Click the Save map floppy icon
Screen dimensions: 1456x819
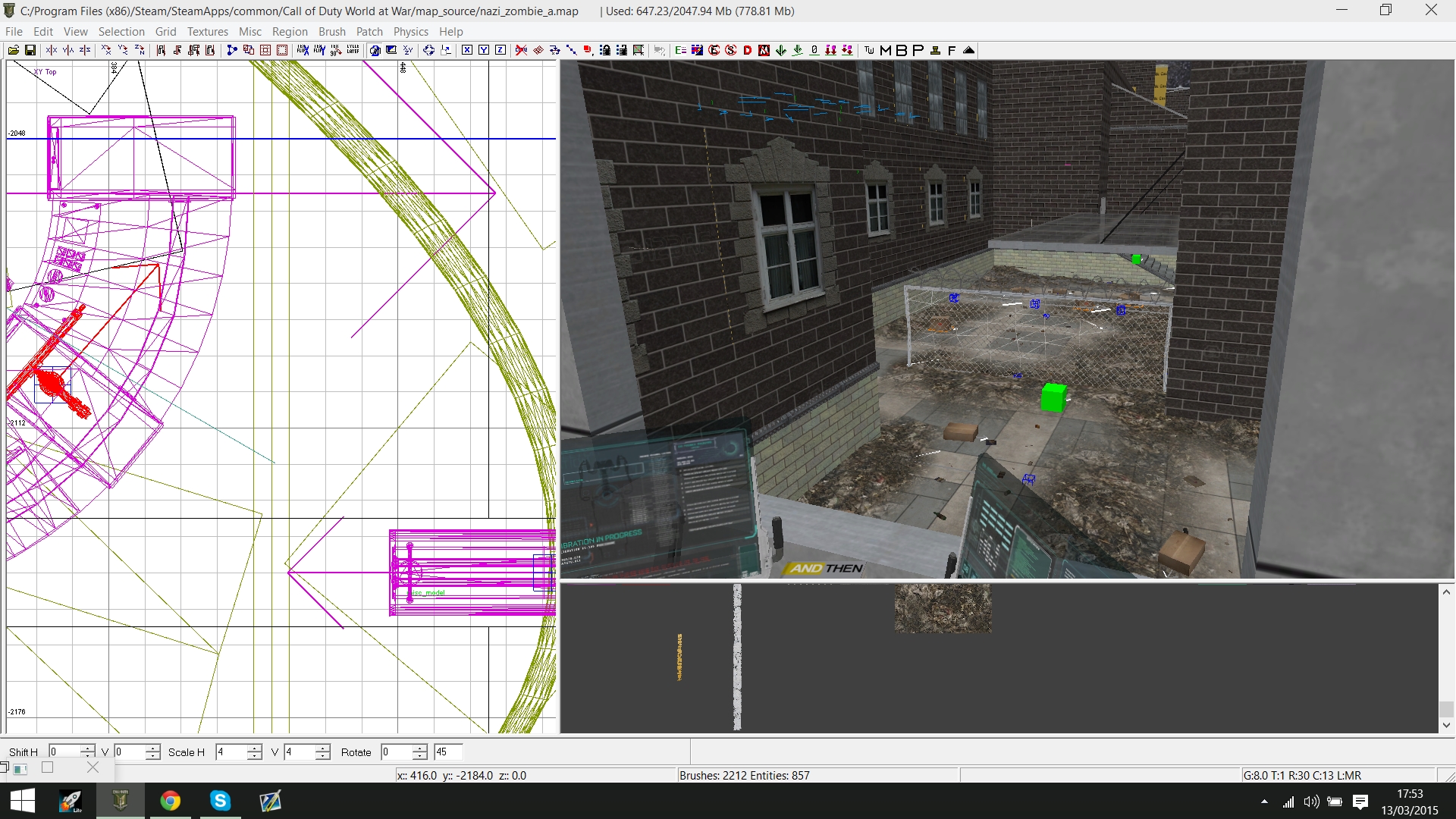(30, 50)
